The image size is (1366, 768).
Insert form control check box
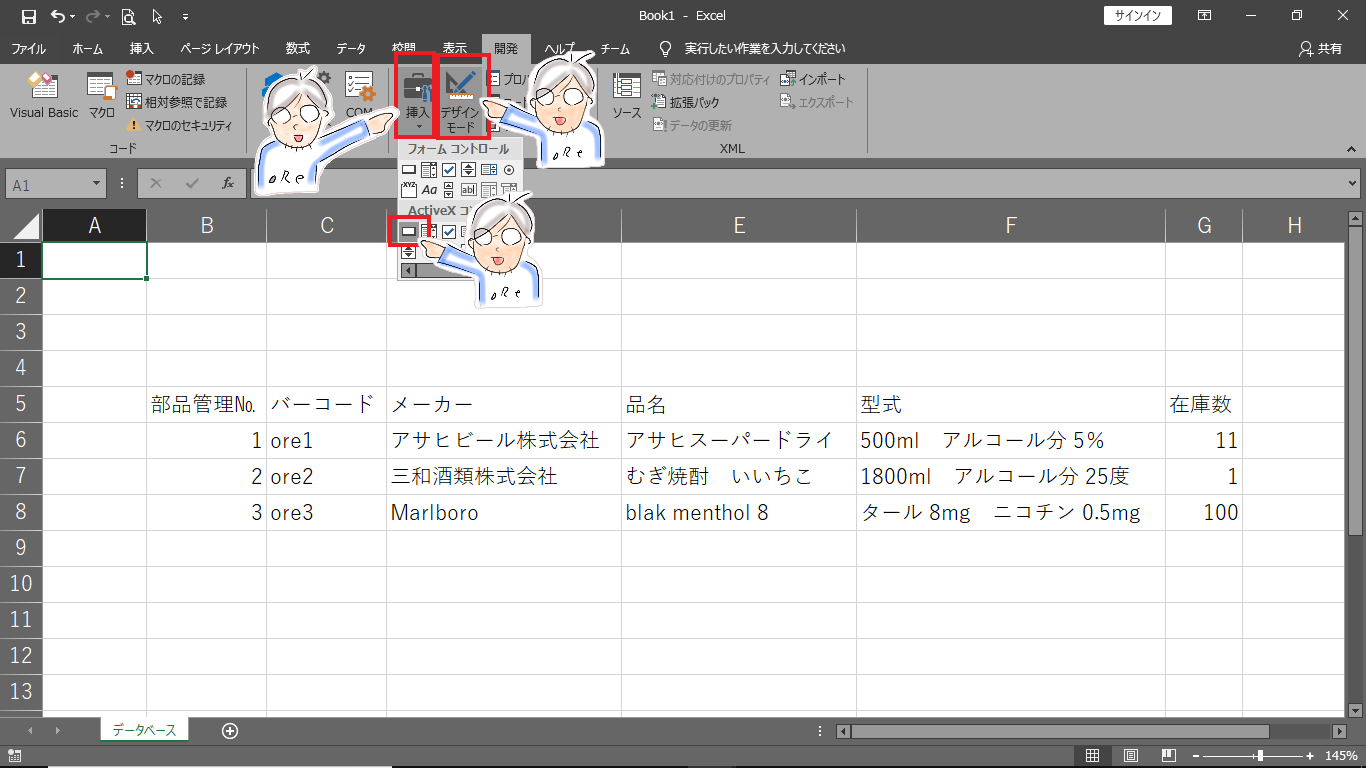[x=449, y=170]
